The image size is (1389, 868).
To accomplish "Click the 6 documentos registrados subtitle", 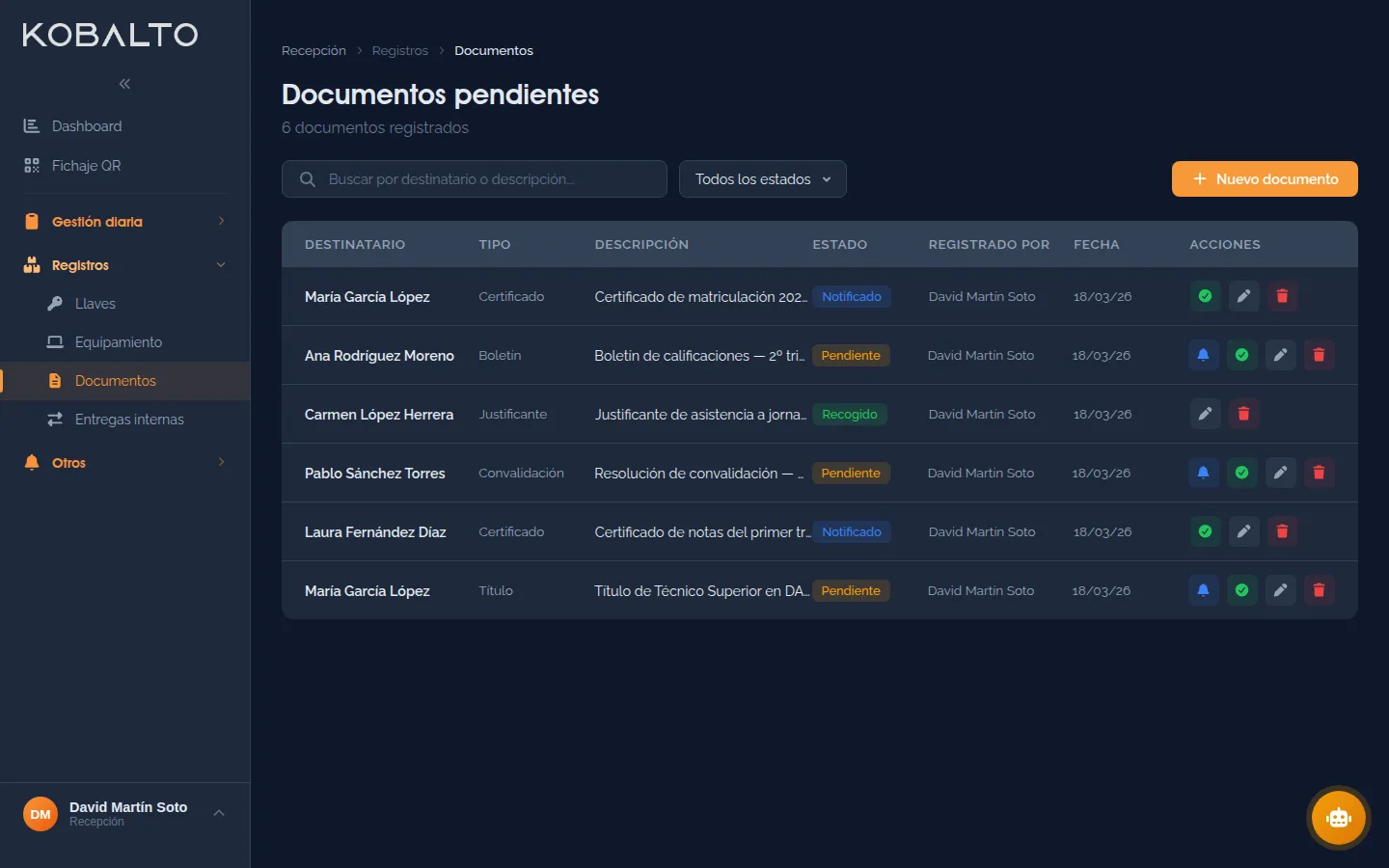I will pyautogui.click(x=375, y=127).
